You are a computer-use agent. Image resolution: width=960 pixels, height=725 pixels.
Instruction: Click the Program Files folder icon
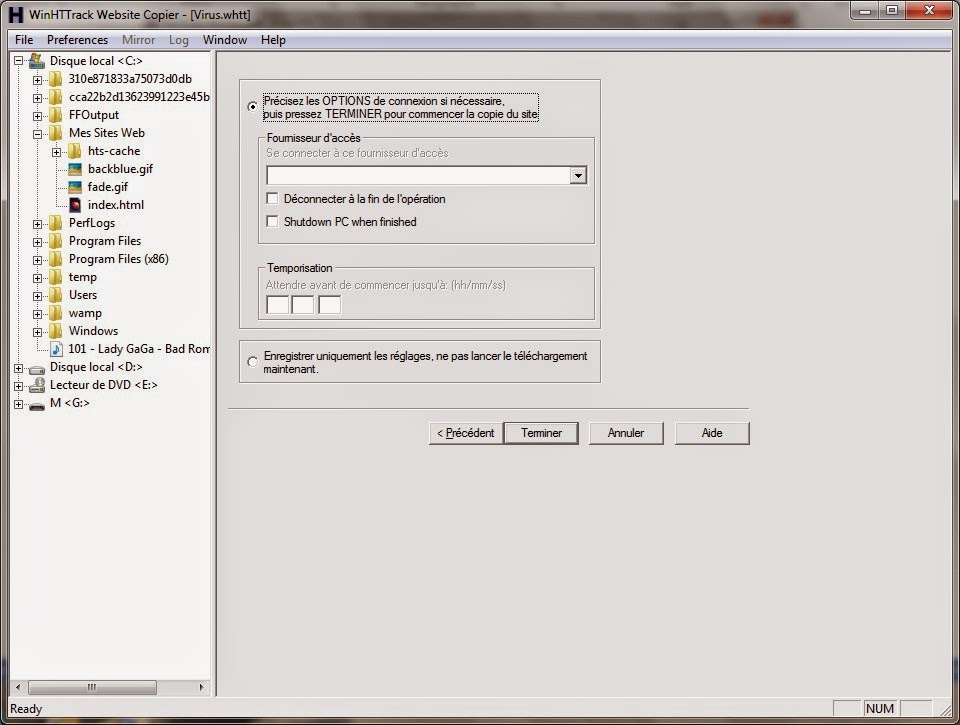click(x=55, y=241)
